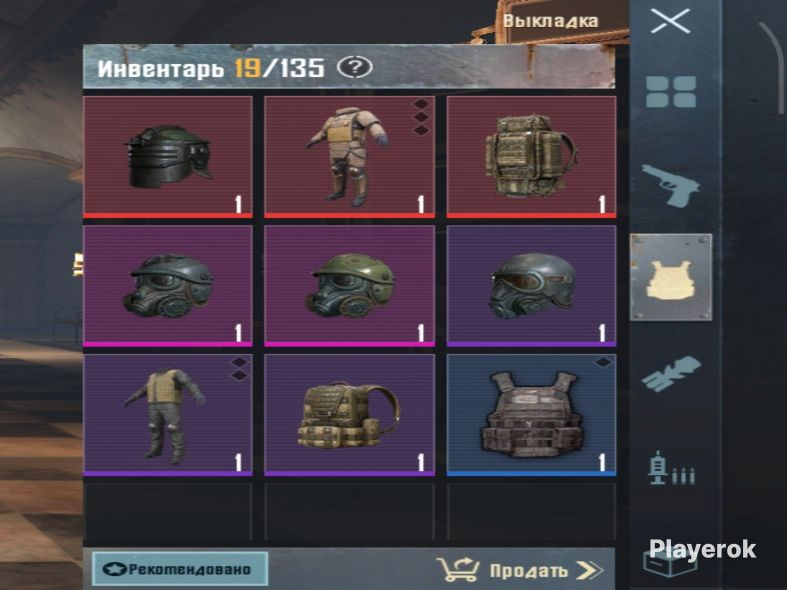This screenshot has height=590, width=787.
Task: Click the Рекомендовано button
Action: (x=180, y=569)
